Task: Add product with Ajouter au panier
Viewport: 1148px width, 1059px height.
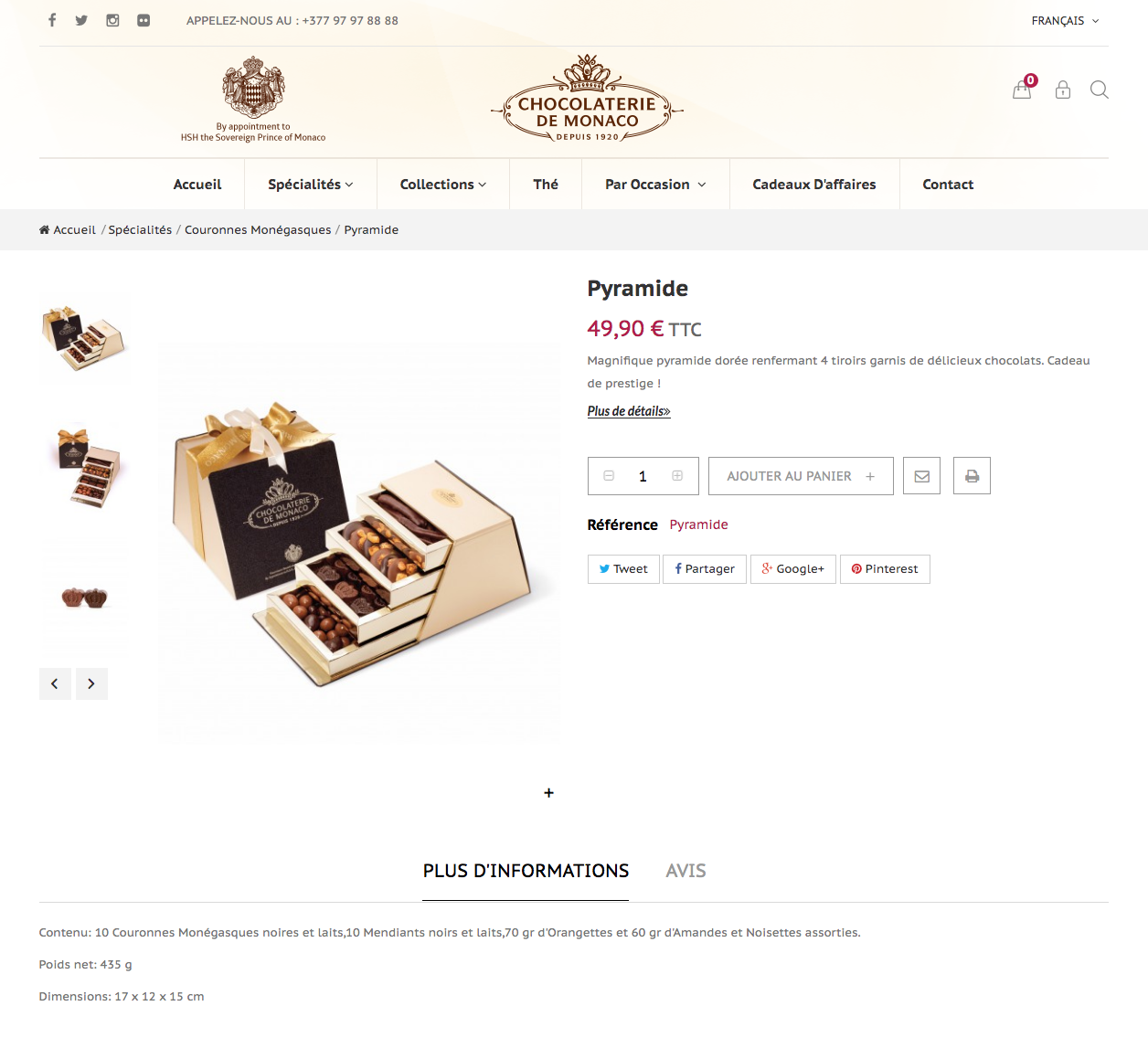Action: 801,476
